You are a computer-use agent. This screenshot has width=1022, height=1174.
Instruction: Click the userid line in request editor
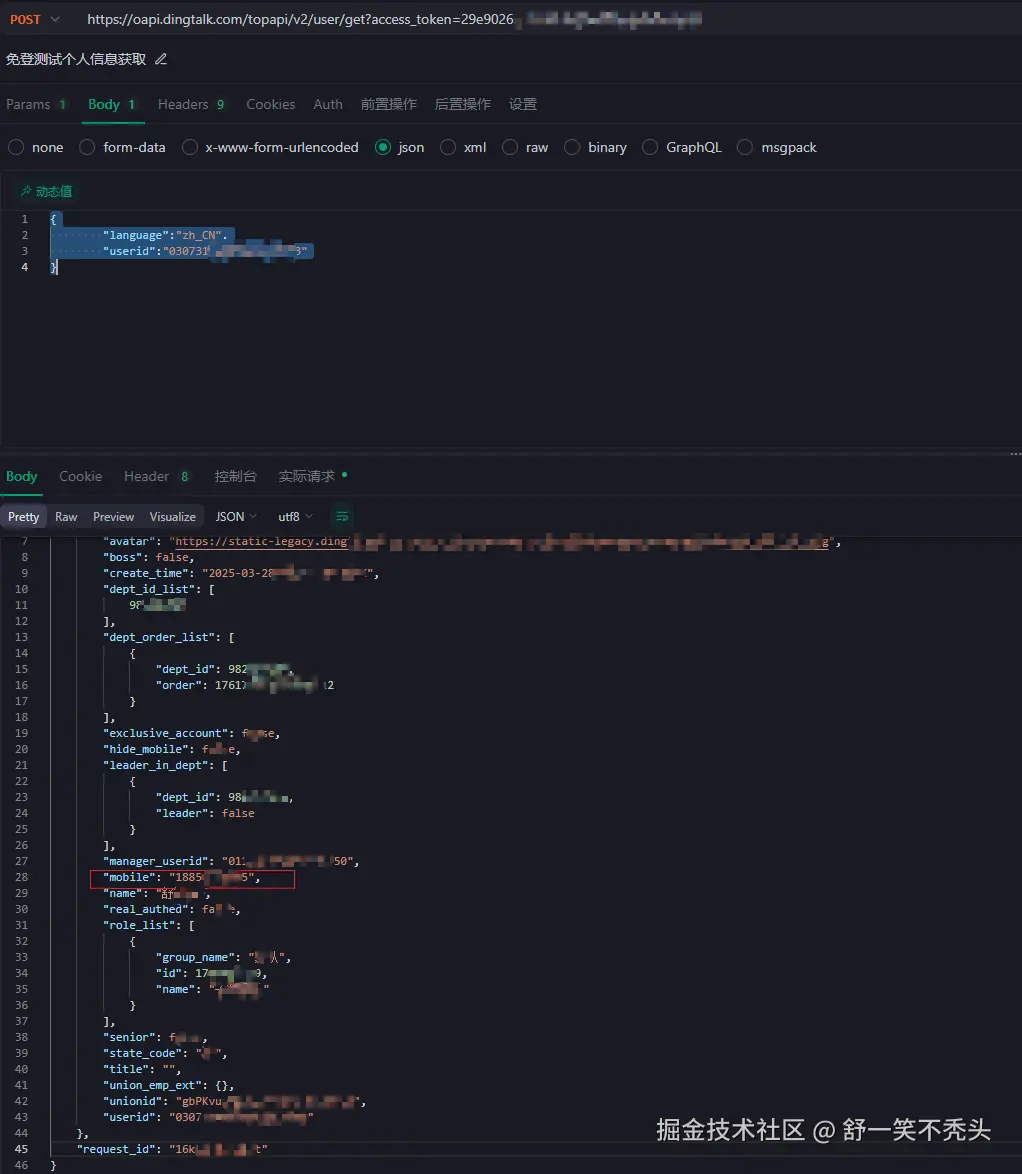pos(205,251)
